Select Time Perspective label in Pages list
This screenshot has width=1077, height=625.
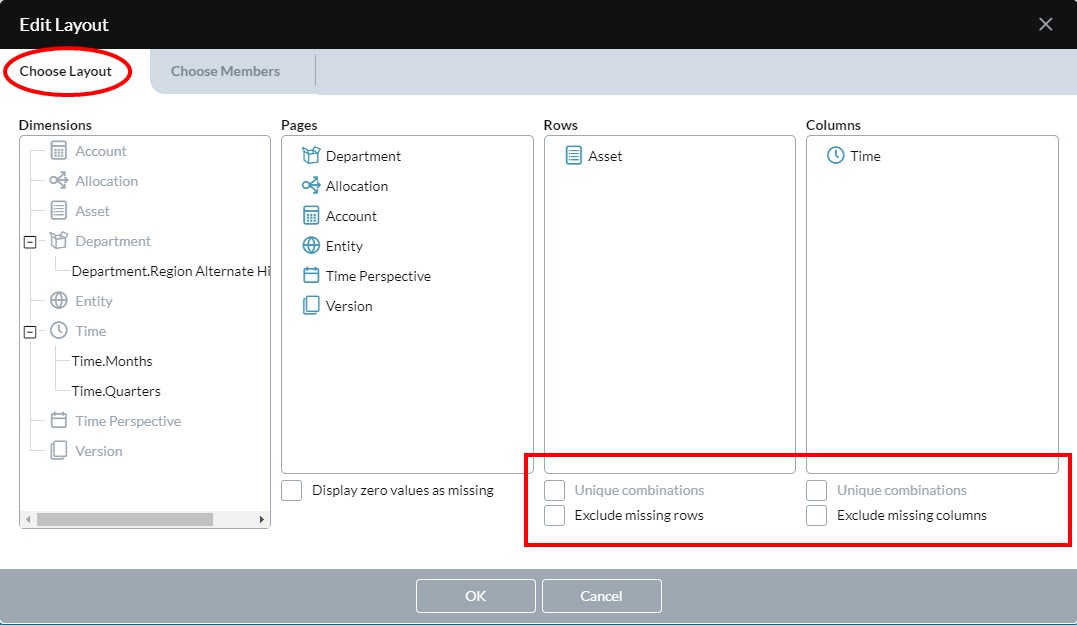pos(378,276)
